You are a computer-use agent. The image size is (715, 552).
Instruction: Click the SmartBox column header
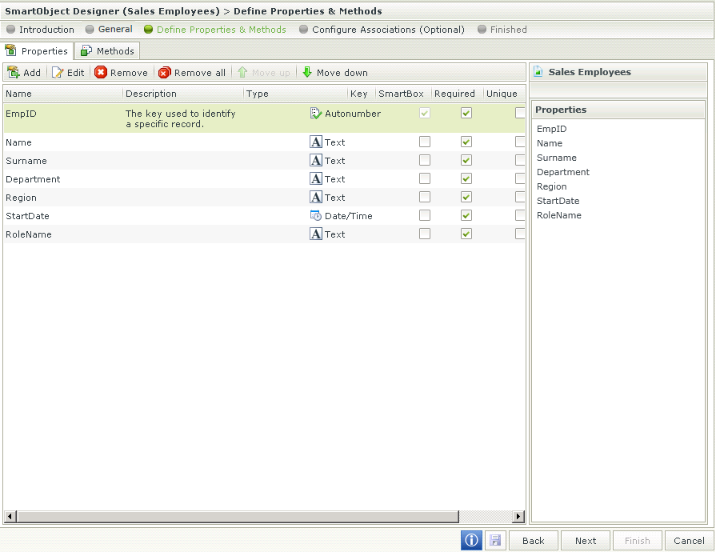pos(401,93)
